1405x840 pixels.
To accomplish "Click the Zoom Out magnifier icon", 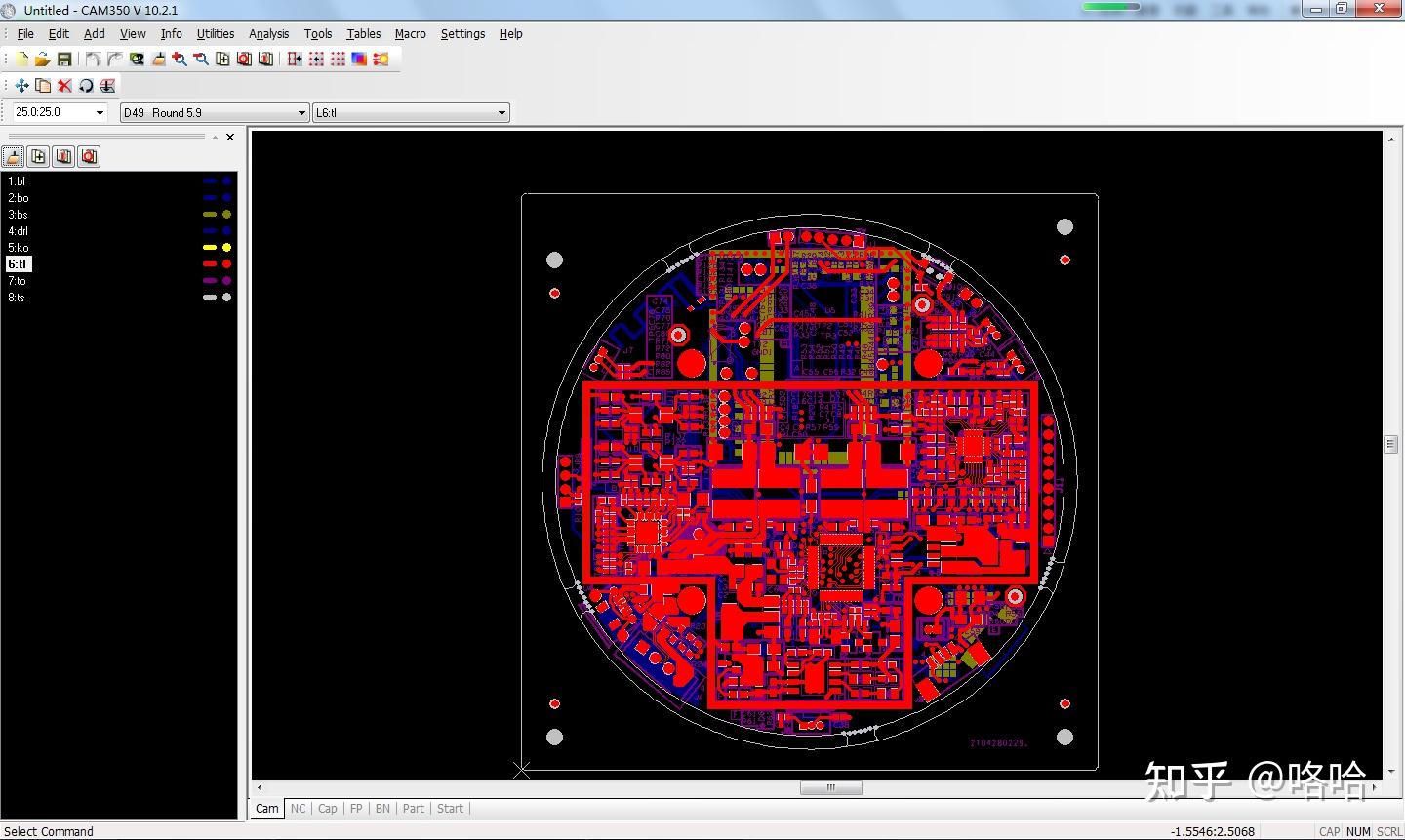I will (201, 60).
